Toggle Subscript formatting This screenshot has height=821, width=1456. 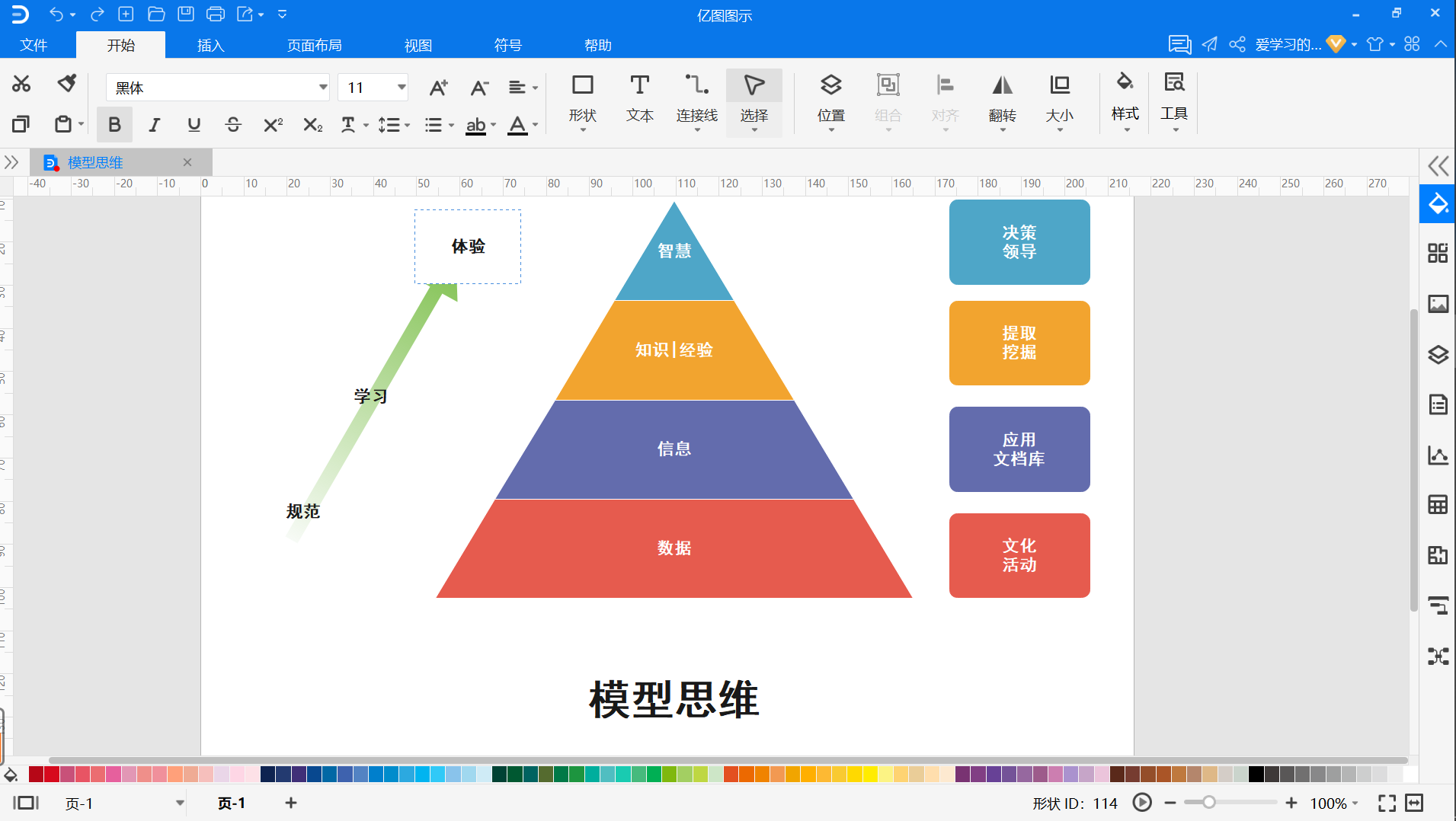click(x=312, y=124)
